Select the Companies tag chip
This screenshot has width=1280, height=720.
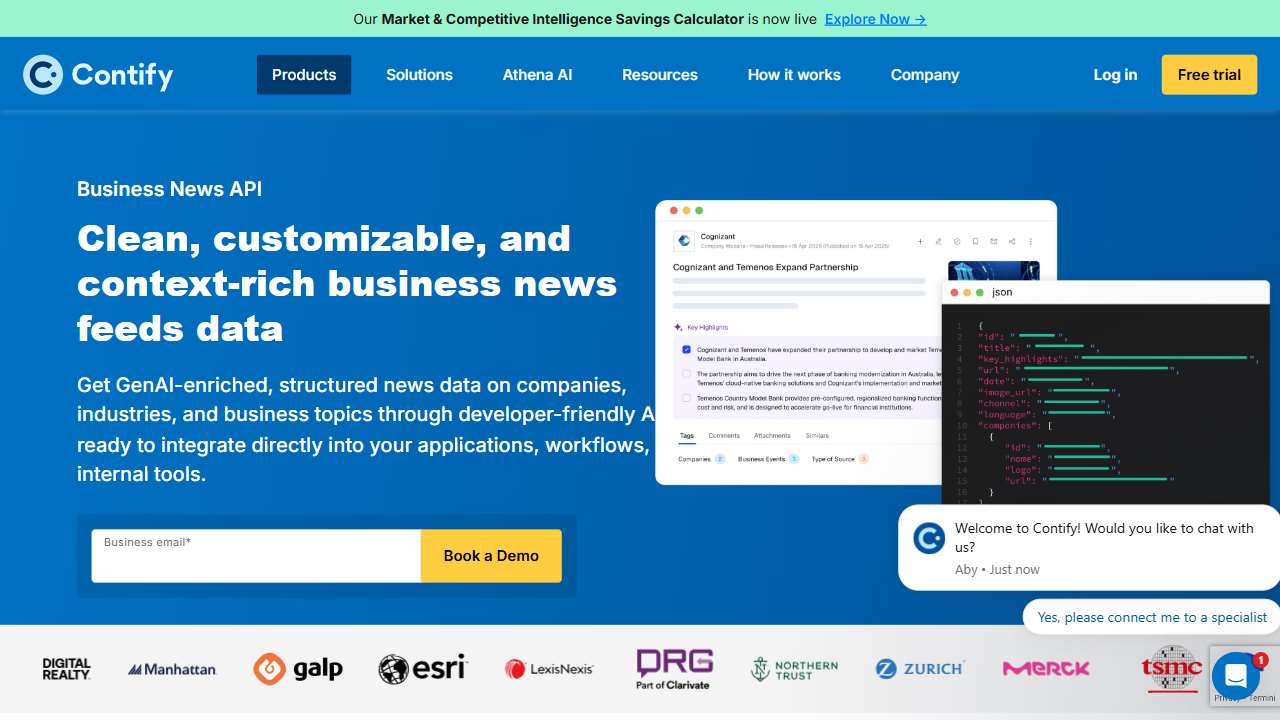pyautogui.click(x=694, y=459)
